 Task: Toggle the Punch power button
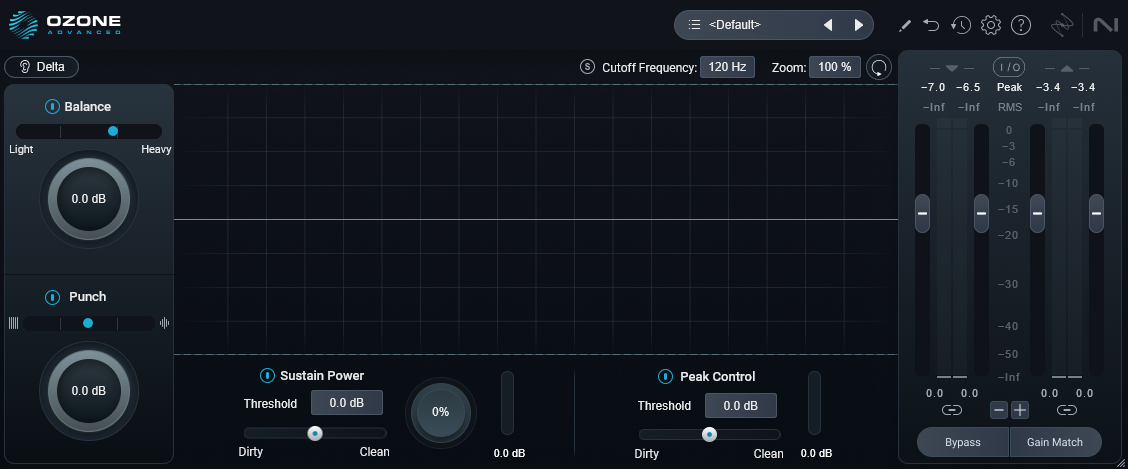pos(52,297)
